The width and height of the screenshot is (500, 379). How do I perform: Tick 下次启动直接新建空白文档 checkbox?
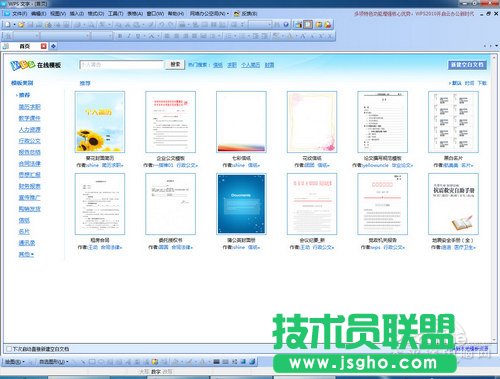tap(9, 349)
